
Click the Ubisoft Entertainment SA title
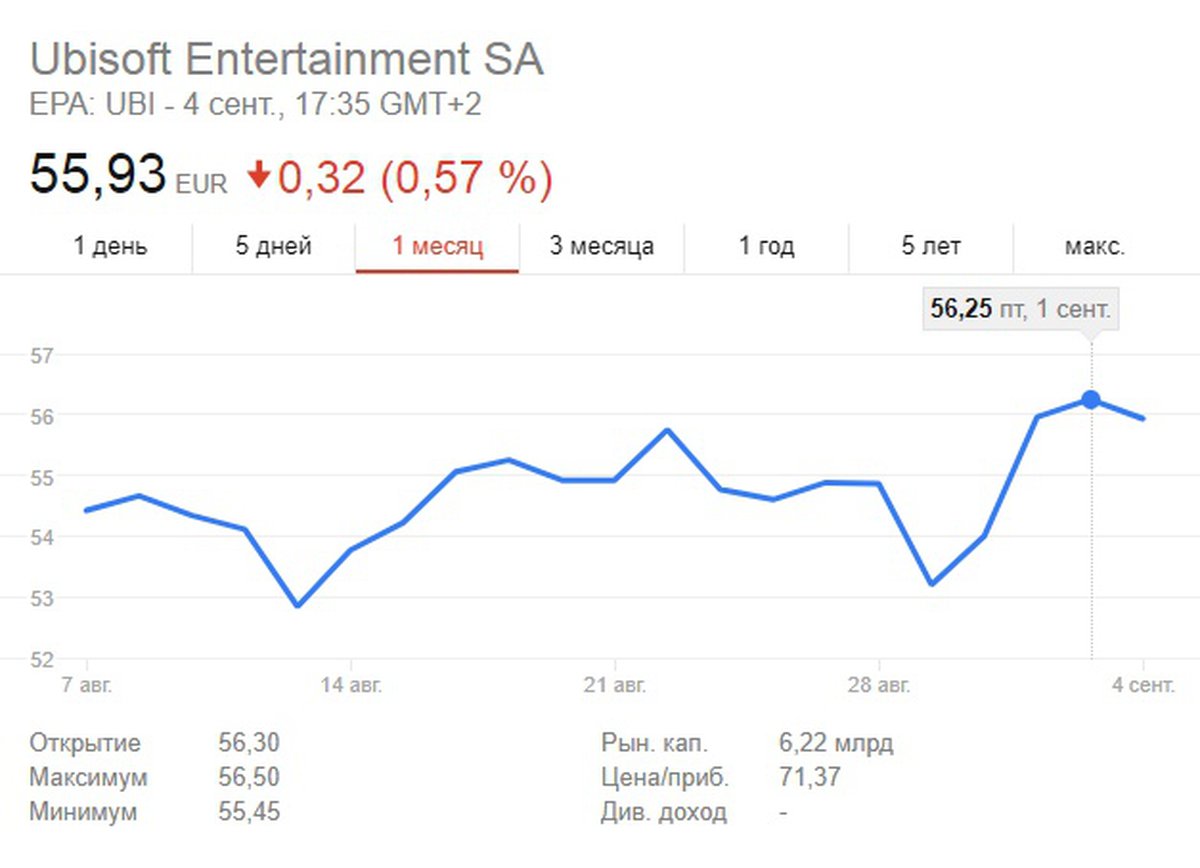click(x=287, y=60)
